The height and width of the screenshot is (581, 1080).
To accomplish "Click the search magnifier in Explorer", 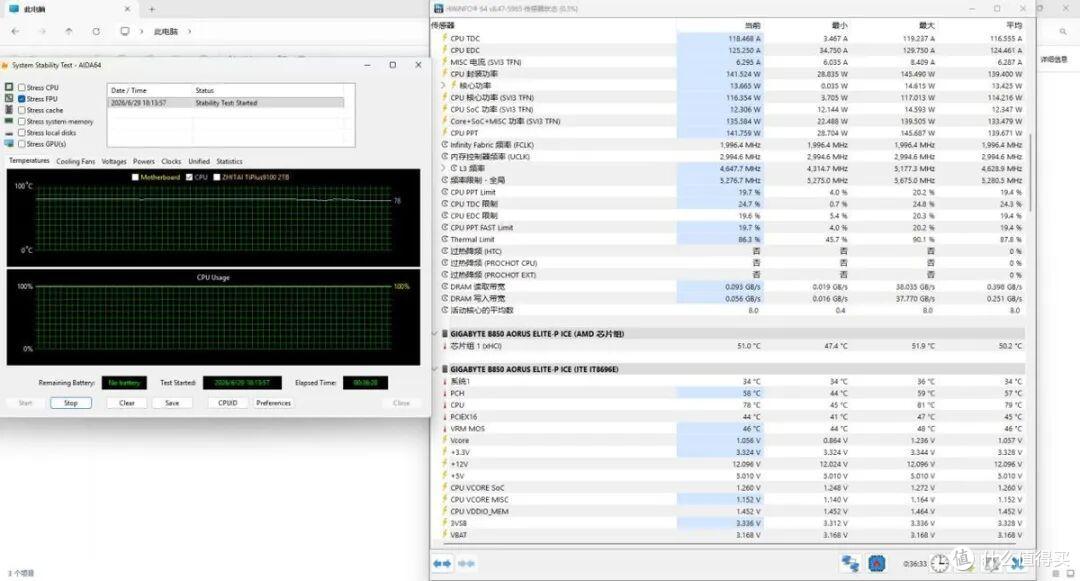I will (x=1063, y=32).
